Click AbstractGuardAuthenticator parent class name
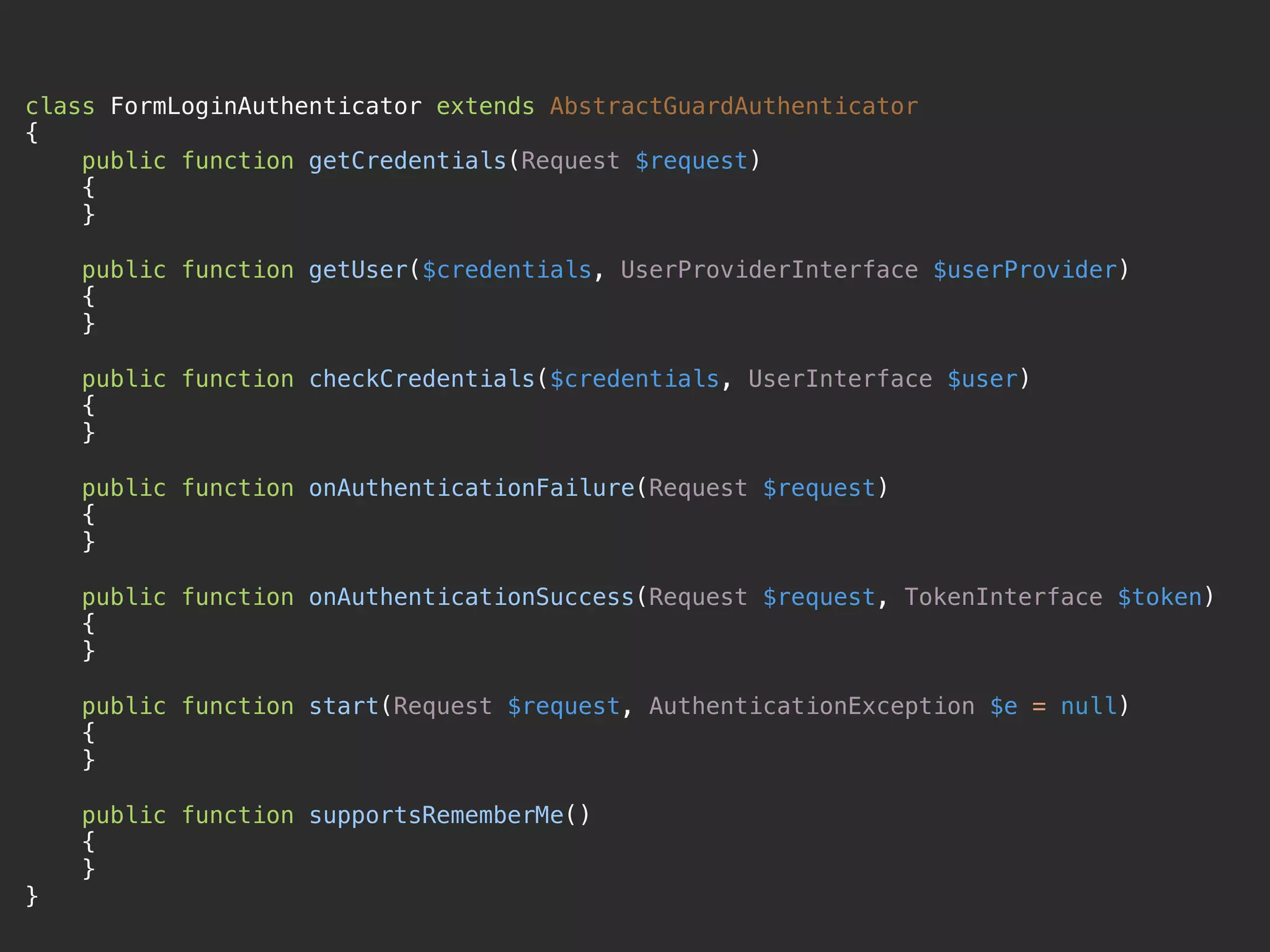Image resolution: width=1270 pixels, height=952 pixels. coord(734,106)
